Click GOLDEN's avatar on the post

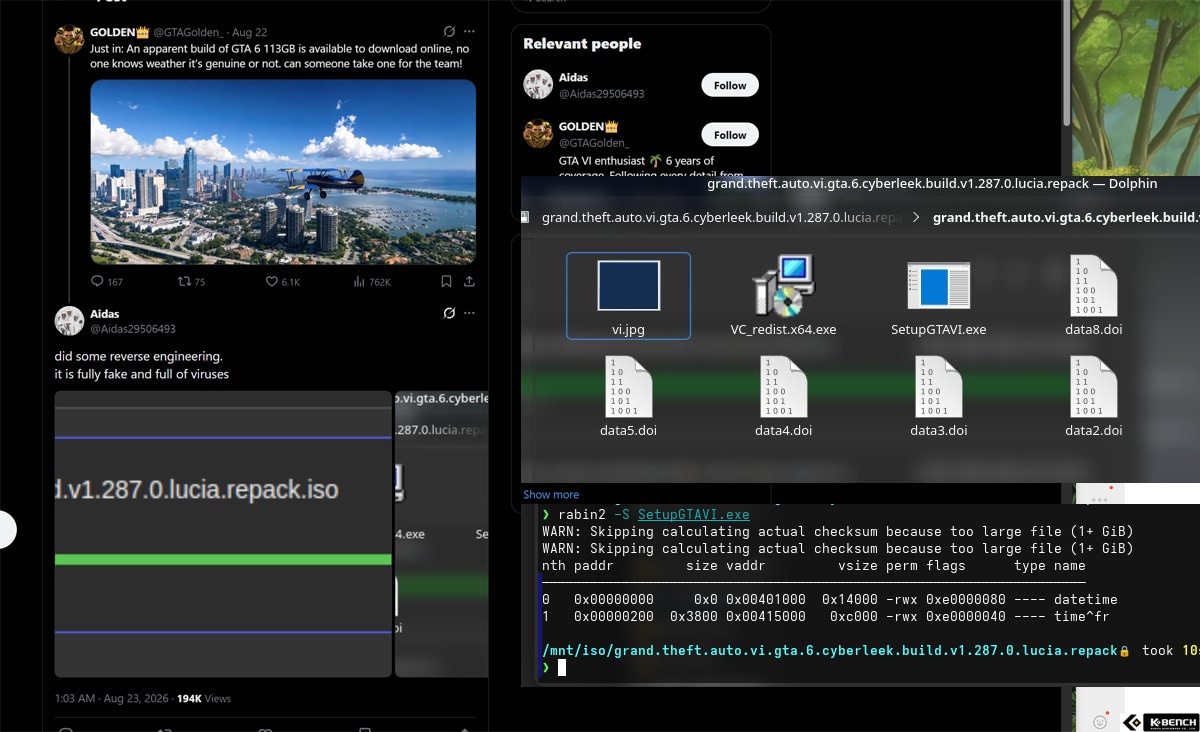point(69,39)
